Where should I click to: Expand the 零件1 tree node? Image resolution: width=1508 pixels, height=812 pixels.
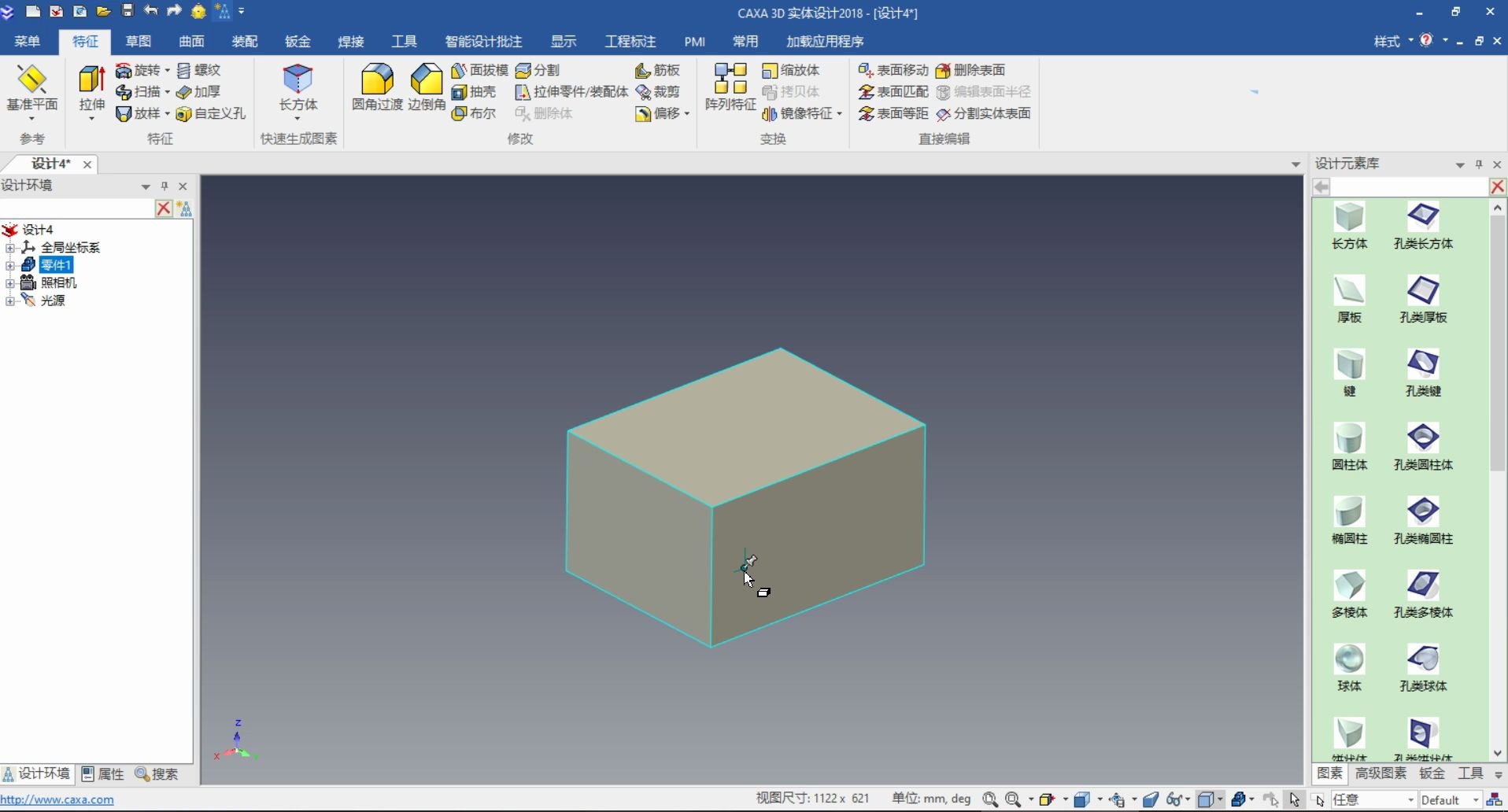pos(10,265)
